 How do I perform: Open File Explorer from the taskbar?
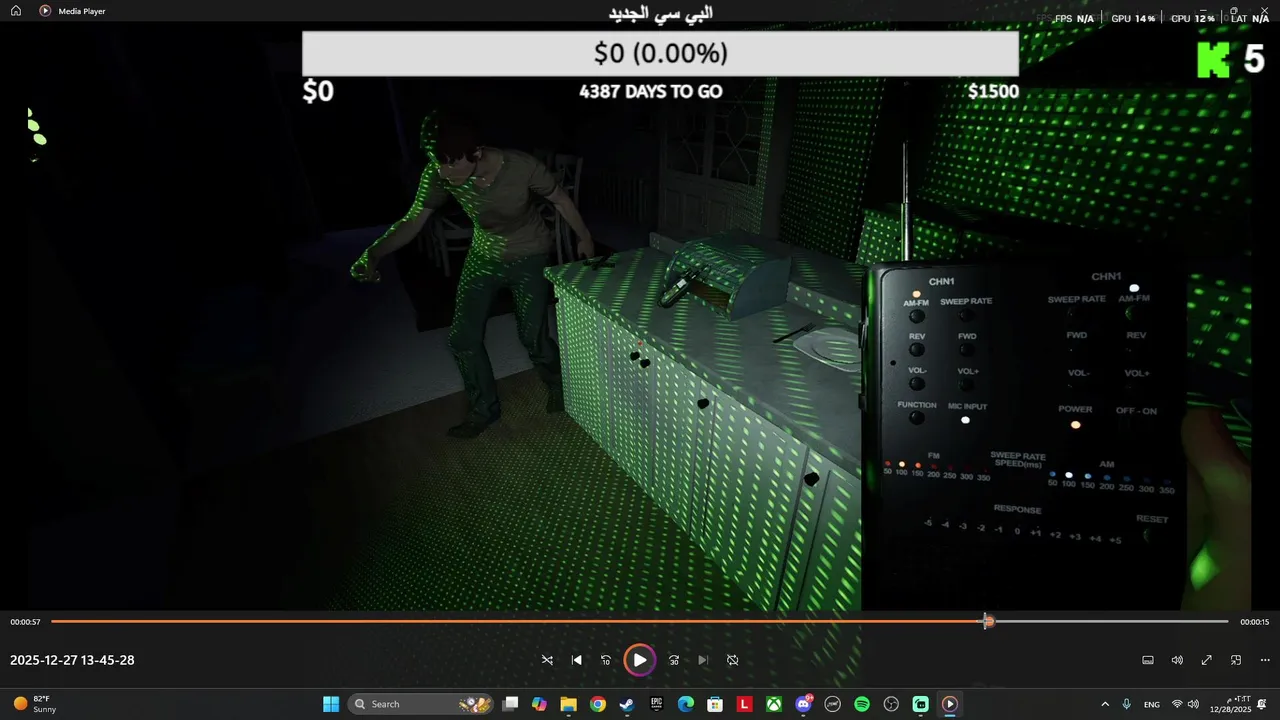click(x=568, y=704)
